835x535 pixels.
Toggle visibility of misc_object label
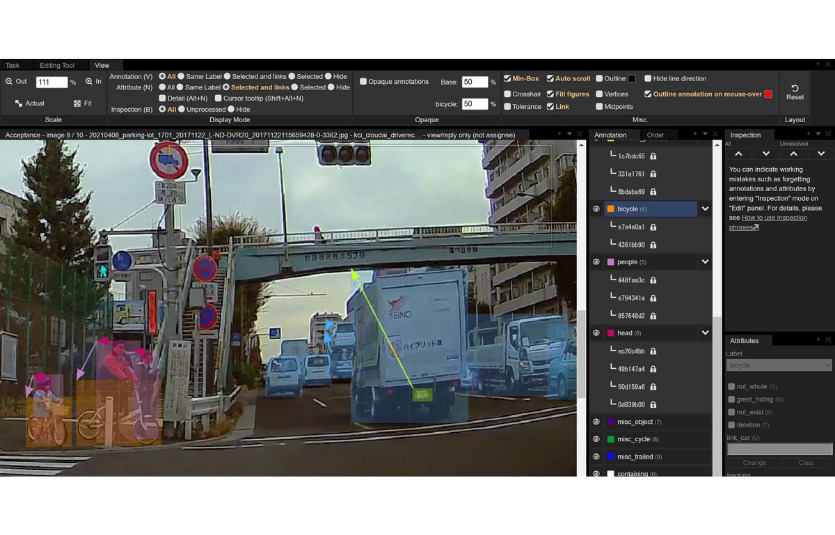(x=597, y=422)
